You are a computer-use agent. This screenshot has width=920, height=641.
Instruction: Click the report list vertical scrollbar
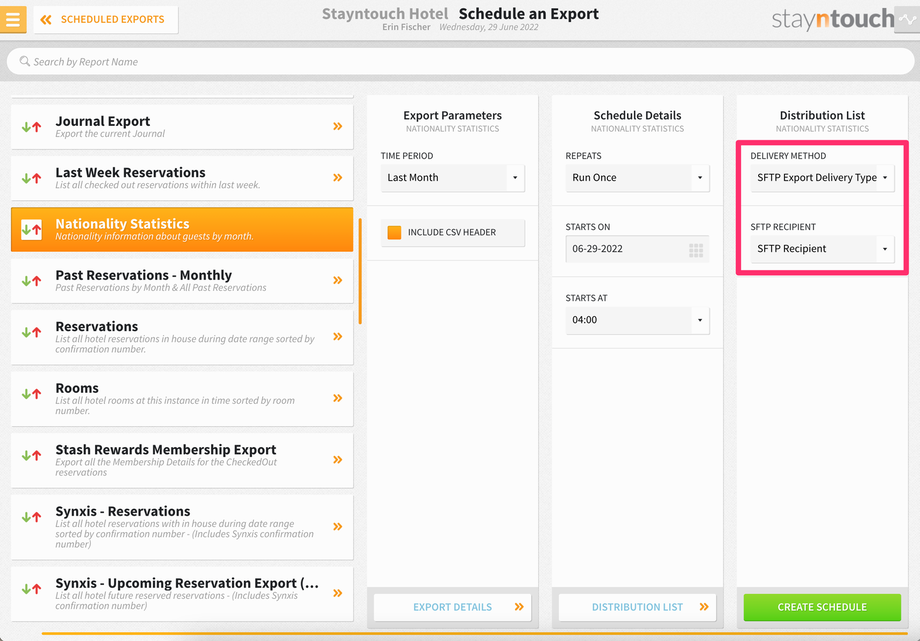[x=360, y=271]
